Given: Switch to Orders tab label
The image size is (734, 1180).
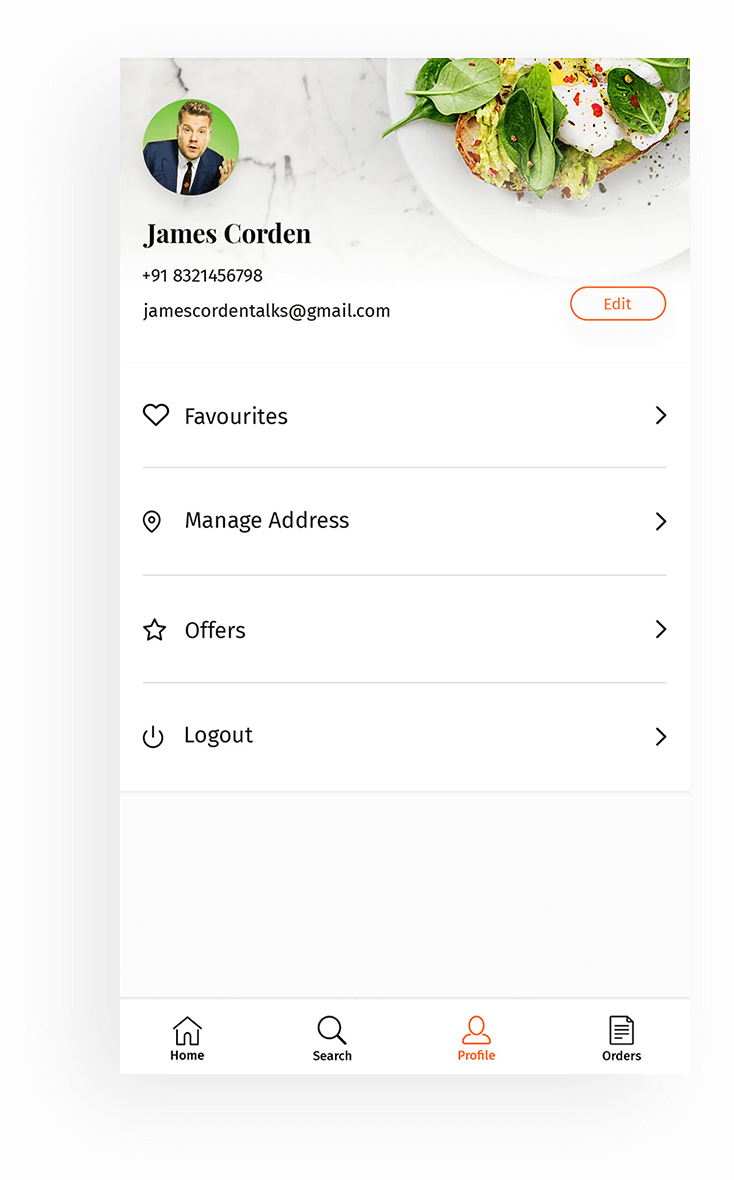Looking at the screenshot, I should pos(622,1056).
